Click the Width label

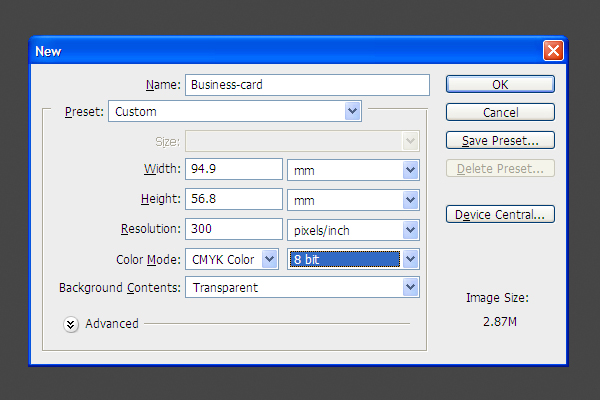click(162, 168)
